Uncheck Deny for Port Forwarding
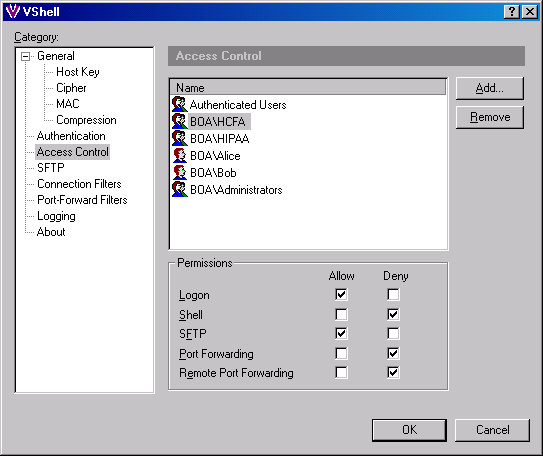 click(393, 354)
